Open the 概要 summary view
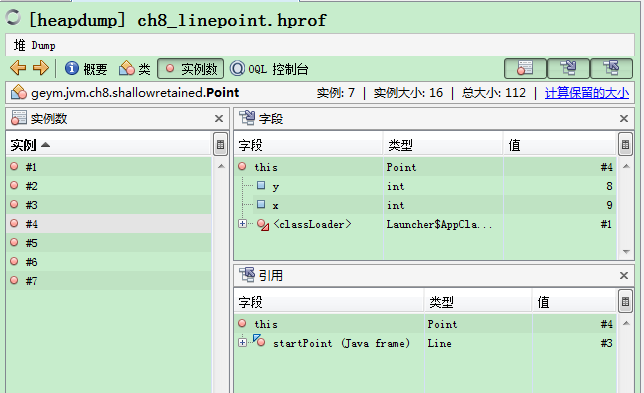 pos(86,69)
